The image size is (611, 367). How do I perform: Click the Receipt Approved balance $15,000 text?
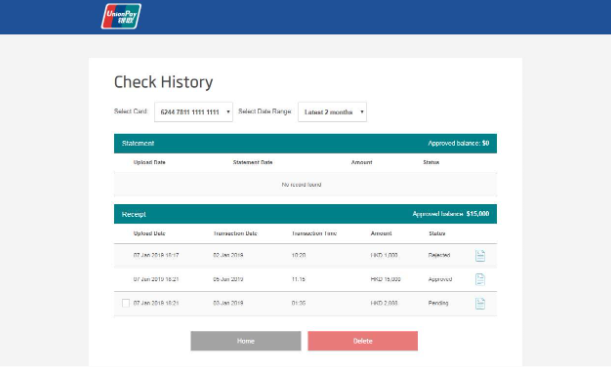click(x=451, y=214)
